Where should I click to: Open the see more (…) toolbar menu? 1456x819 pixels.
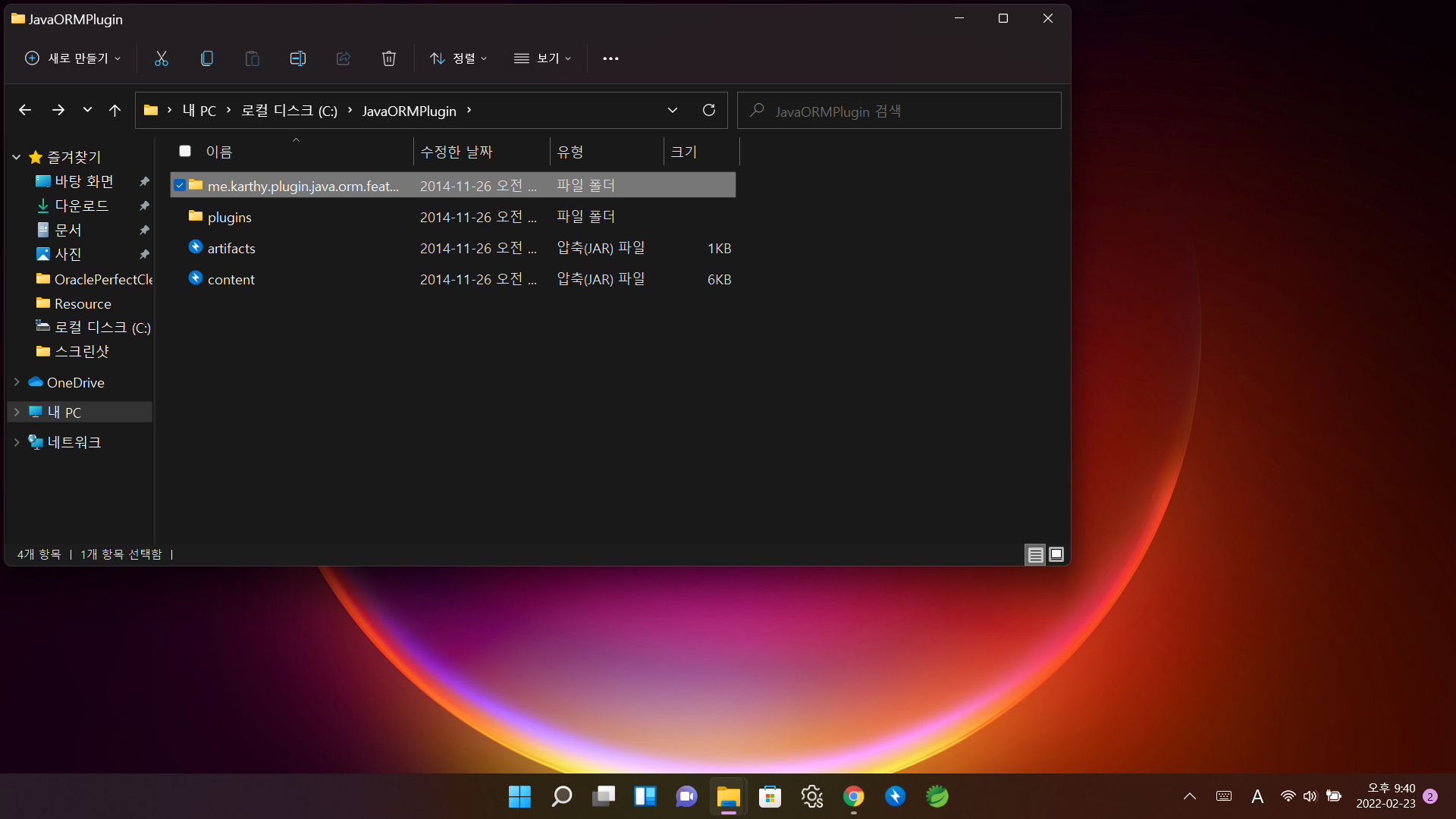610,58
